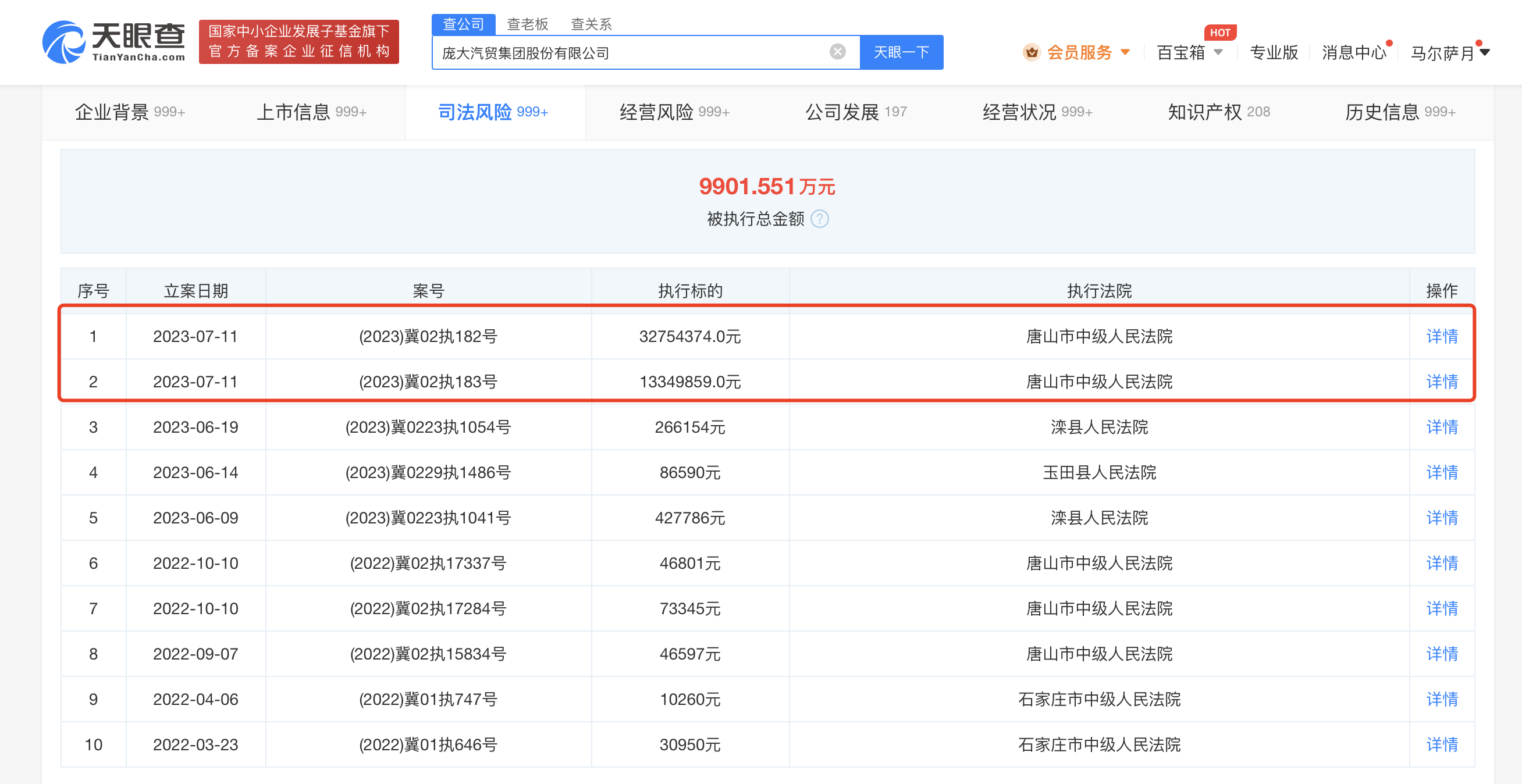This screenshot has height=784, width=1522.
Task: Switch to the 查老板 search tab
Action: coord(527,24)
